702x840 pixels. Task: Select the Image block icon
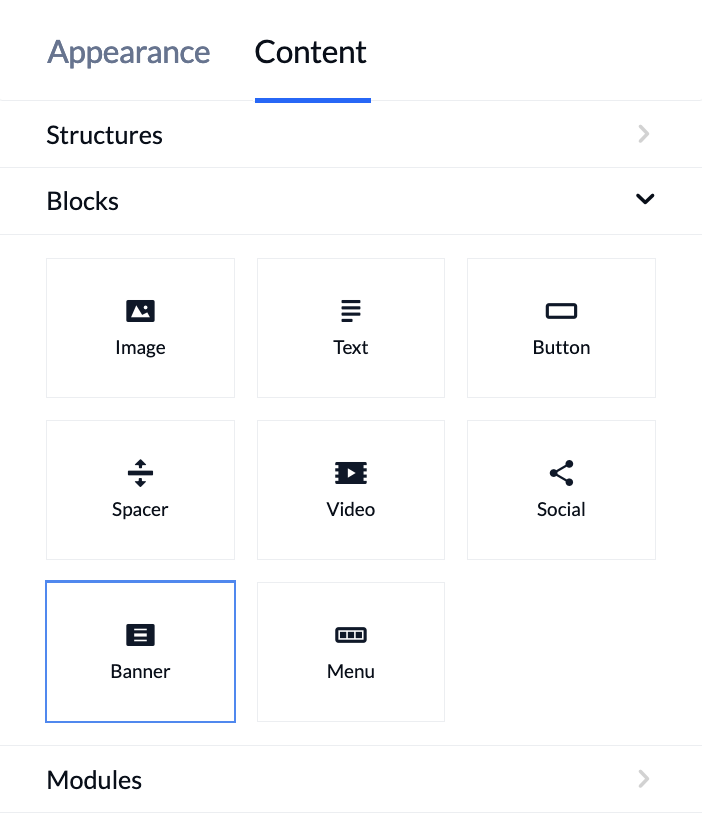pos(140,311)
